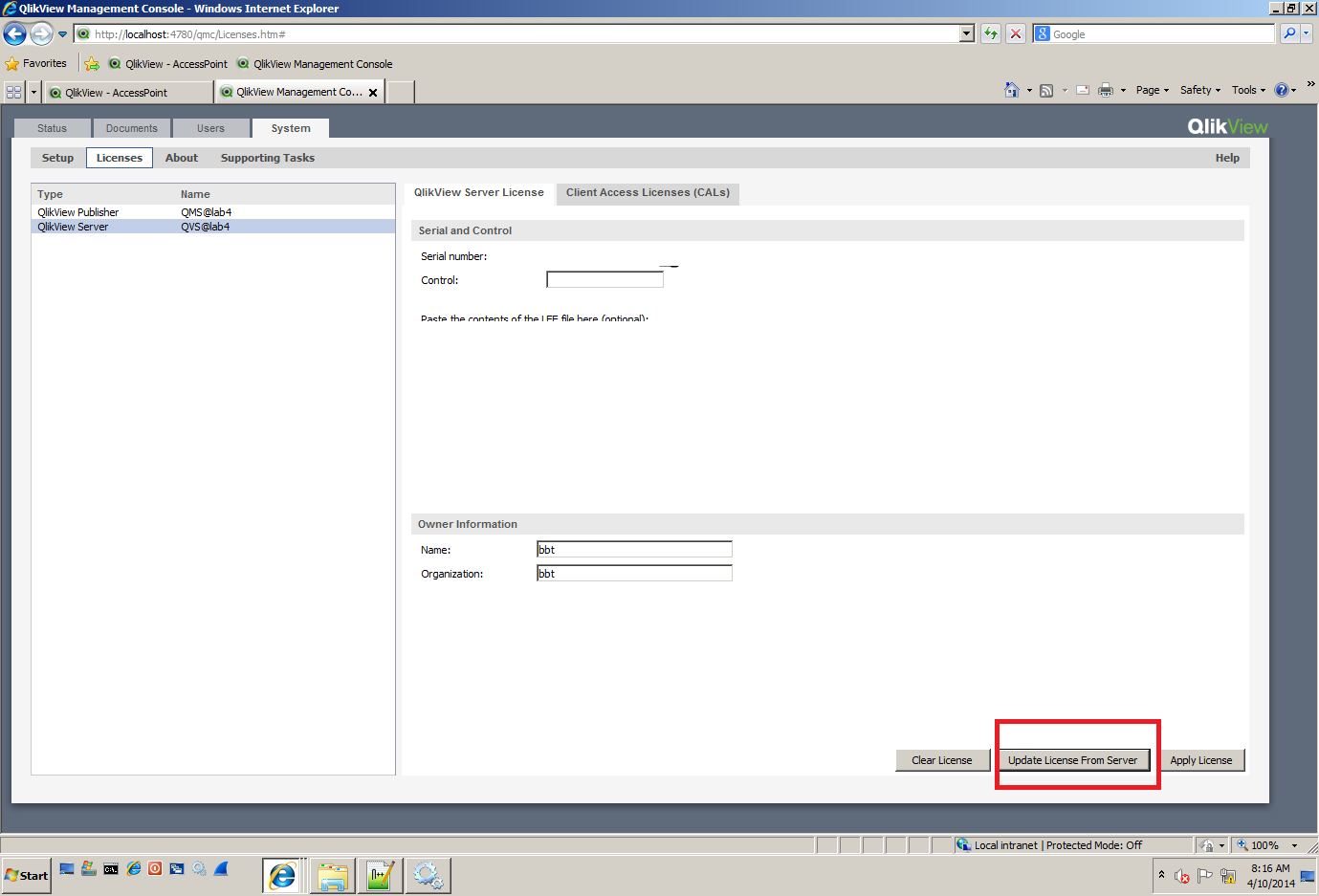Viewport: 1319px width, 896px height.
Task: Switch to the Status tab
Action: (x=53, y=128)
